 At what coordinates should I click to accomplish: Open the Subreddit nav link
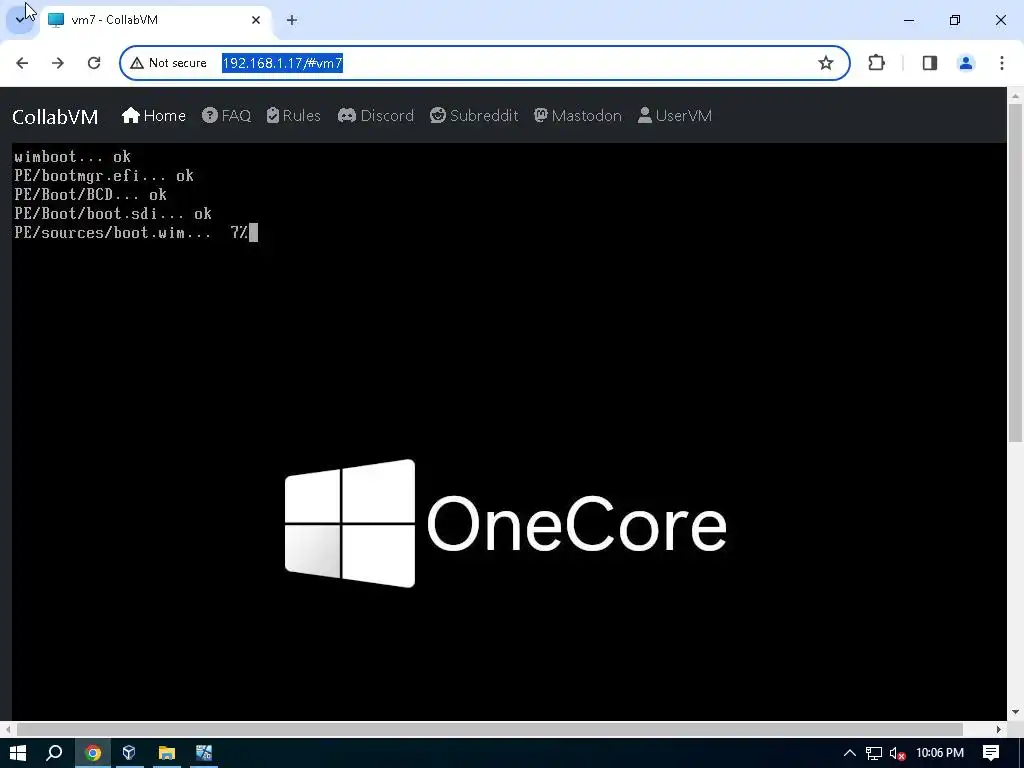(x=475, y=116)
